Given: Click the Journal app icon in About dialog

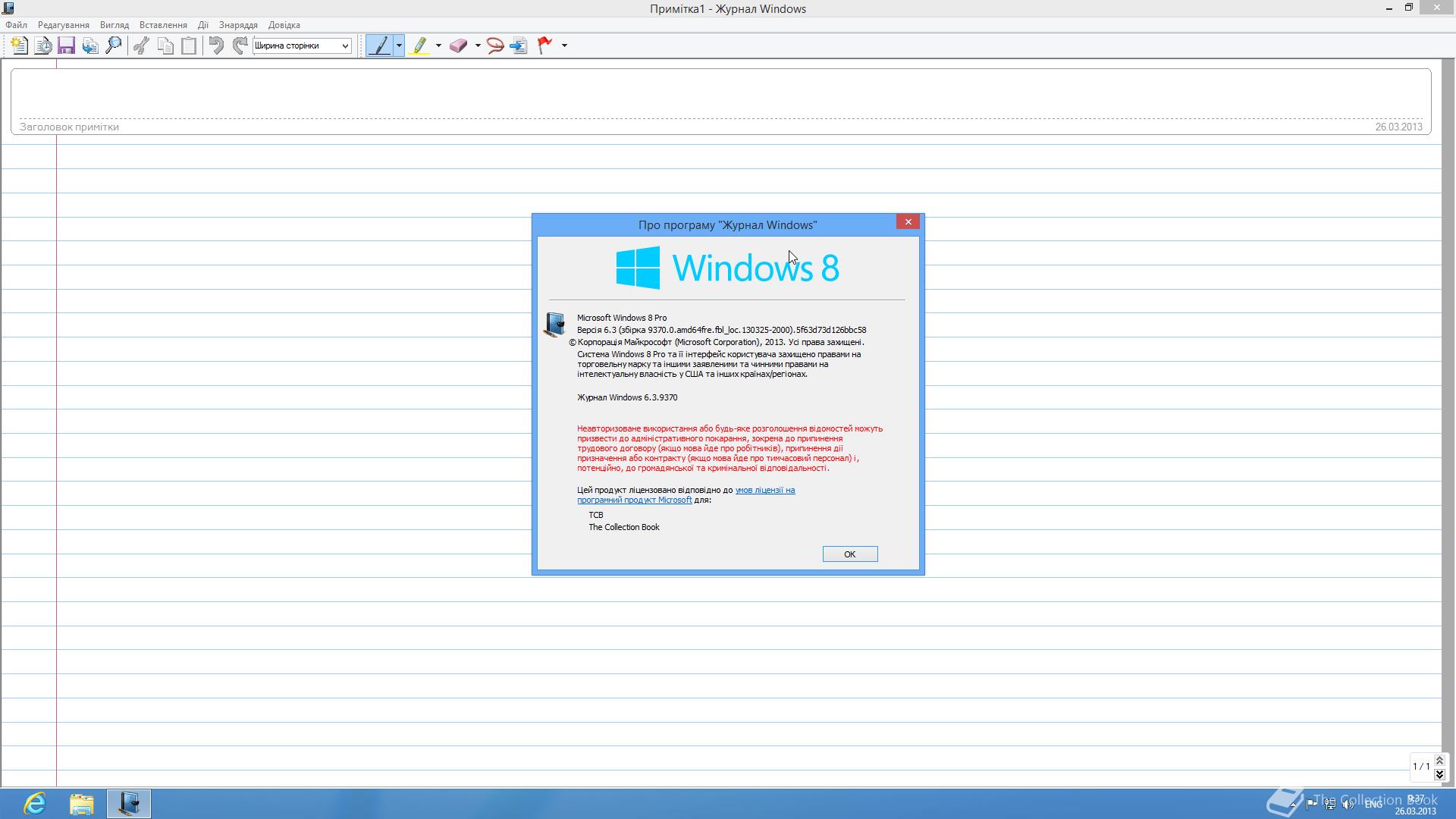Looking at the screenshot, I should 555,325.
